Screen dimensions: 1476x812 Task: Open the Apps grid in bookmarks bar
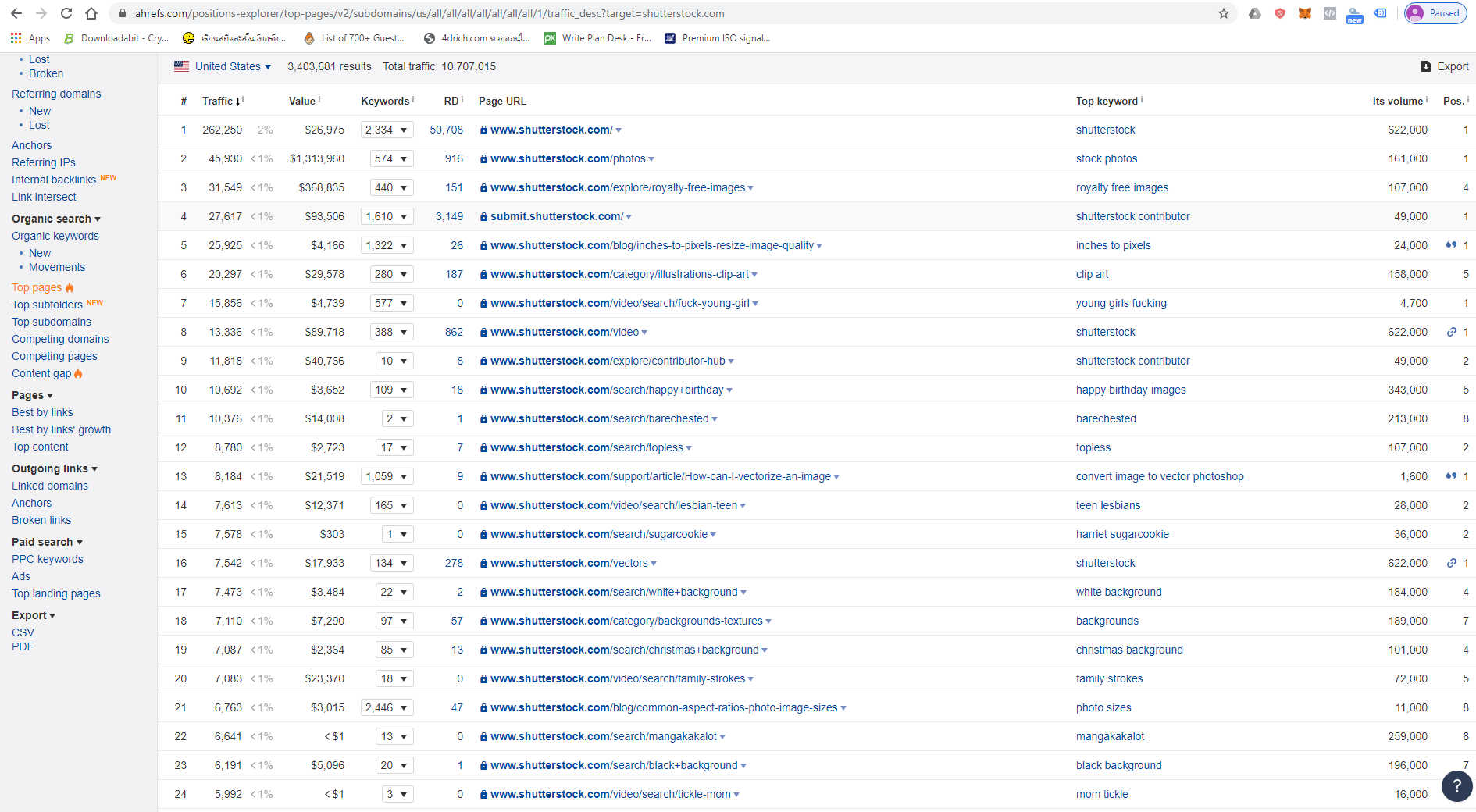coord(30,38)
